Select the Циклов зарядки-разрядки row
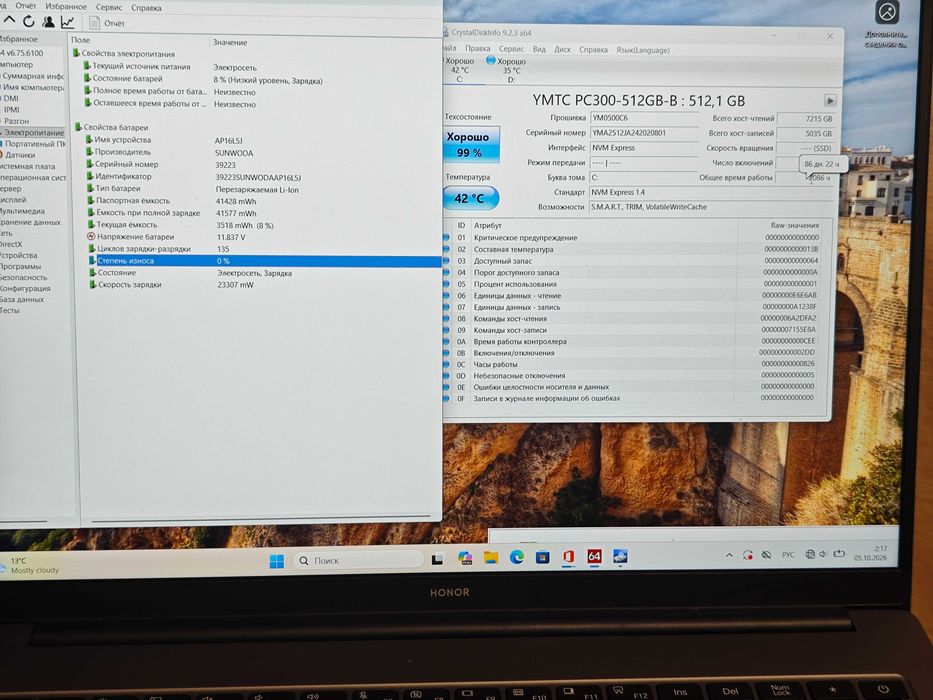Image resolution: width=933 pixels, height=700 pixels. 265,249
